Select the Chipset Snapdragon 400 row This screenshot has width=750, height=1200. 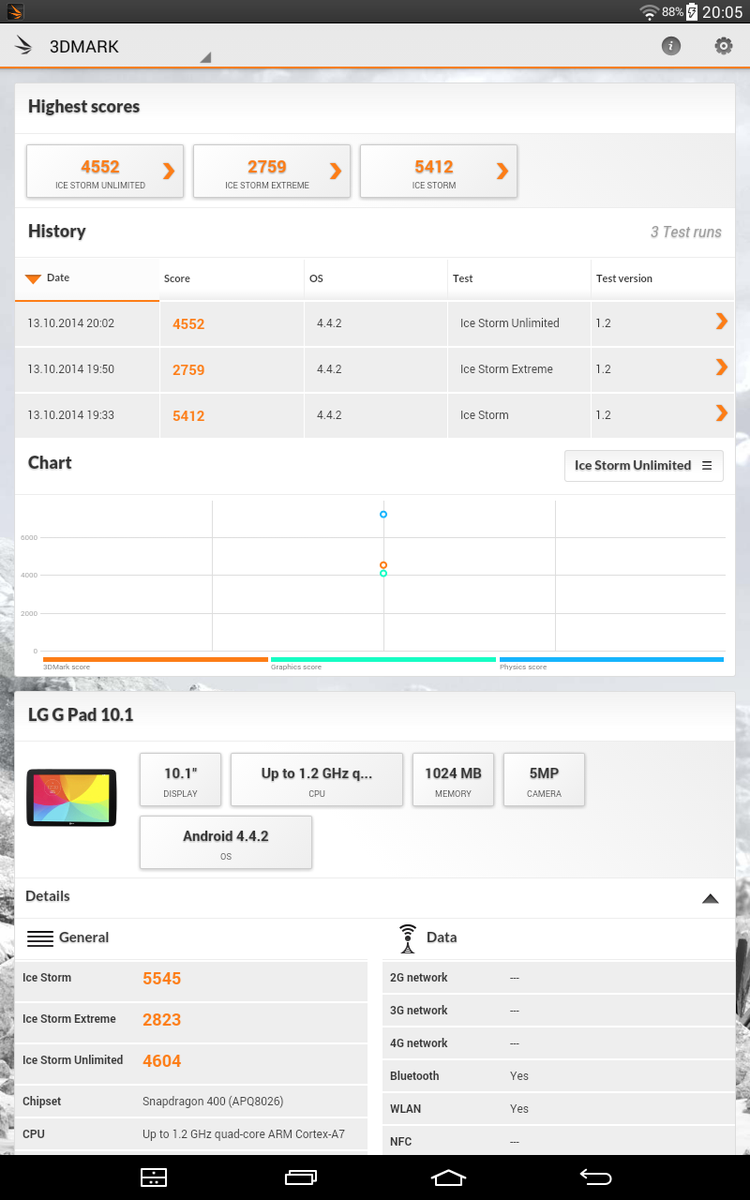pyautogui.click(x=191, y=1101)
